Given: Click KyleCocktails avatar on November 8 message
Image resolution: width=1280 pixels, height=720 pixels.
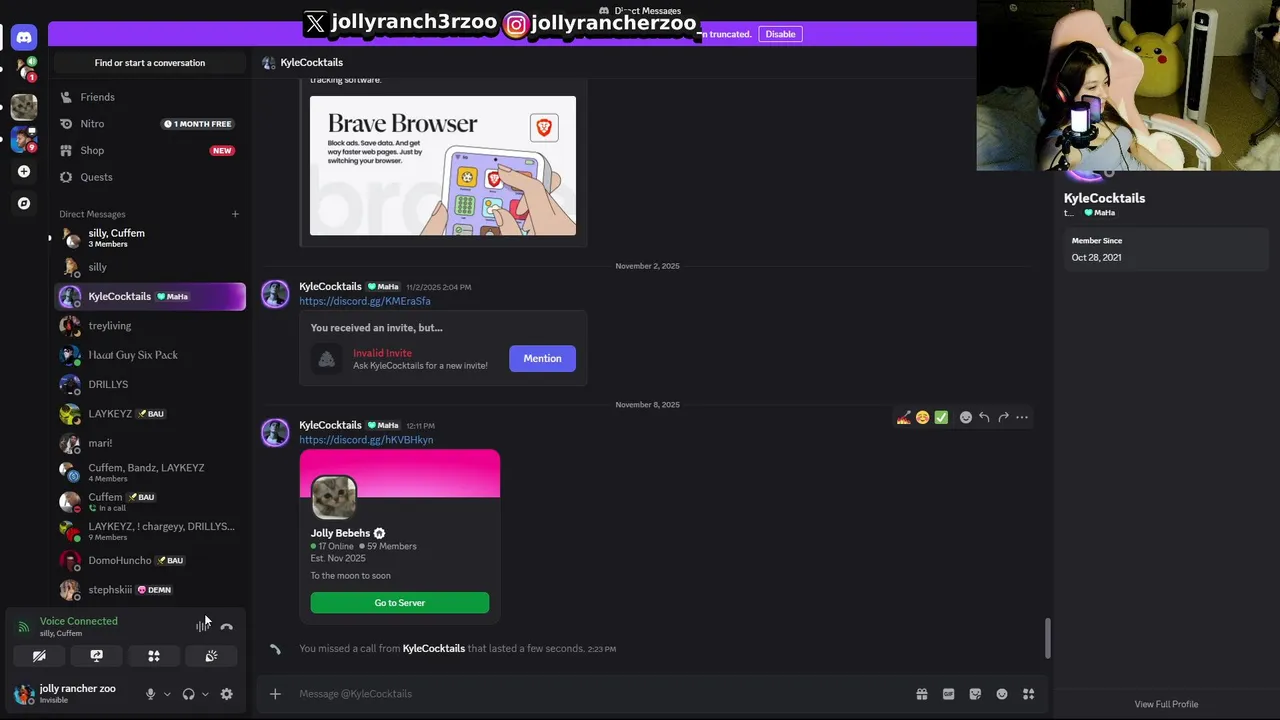Looking at the screenshot, I should pos(275,432).
